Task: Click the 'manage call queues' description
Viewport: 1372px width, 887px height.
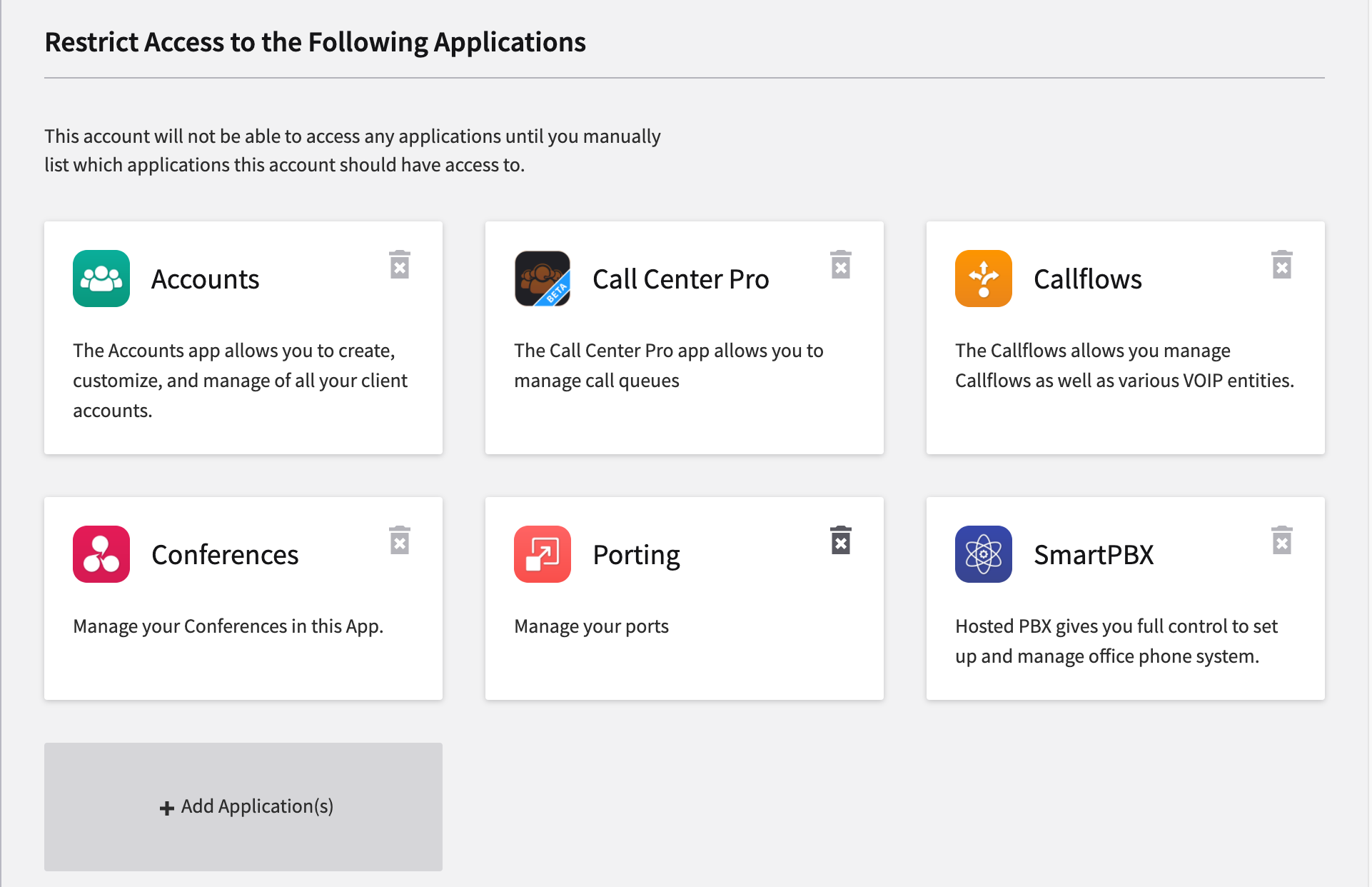Action: point(669,366)
